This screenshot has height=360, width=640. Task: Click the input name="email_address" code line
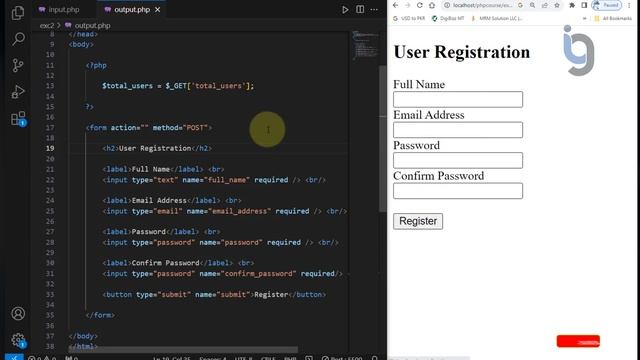[224, 211]
